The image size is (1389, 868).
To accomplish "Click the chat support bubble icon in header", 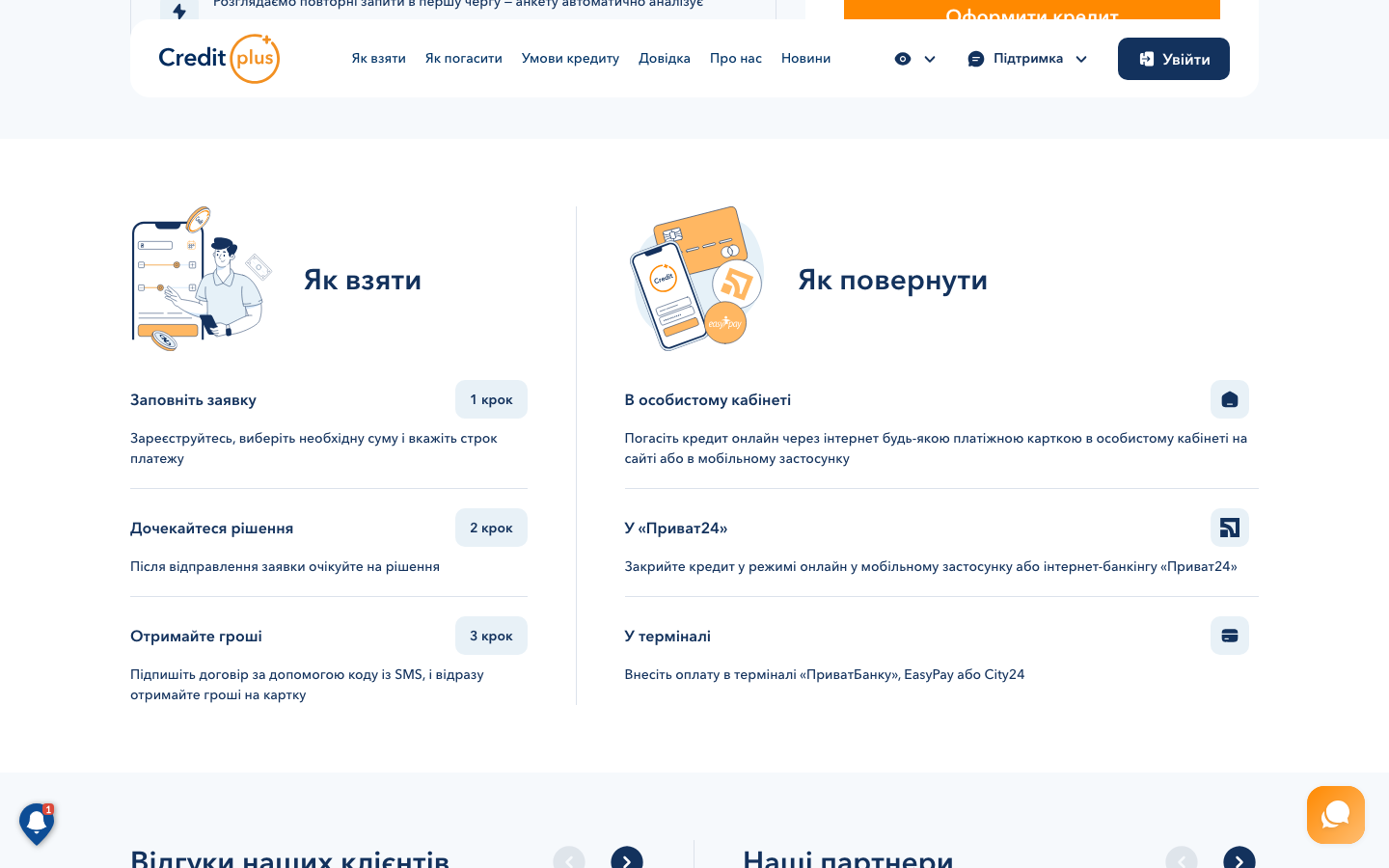I will click(976, 58).
